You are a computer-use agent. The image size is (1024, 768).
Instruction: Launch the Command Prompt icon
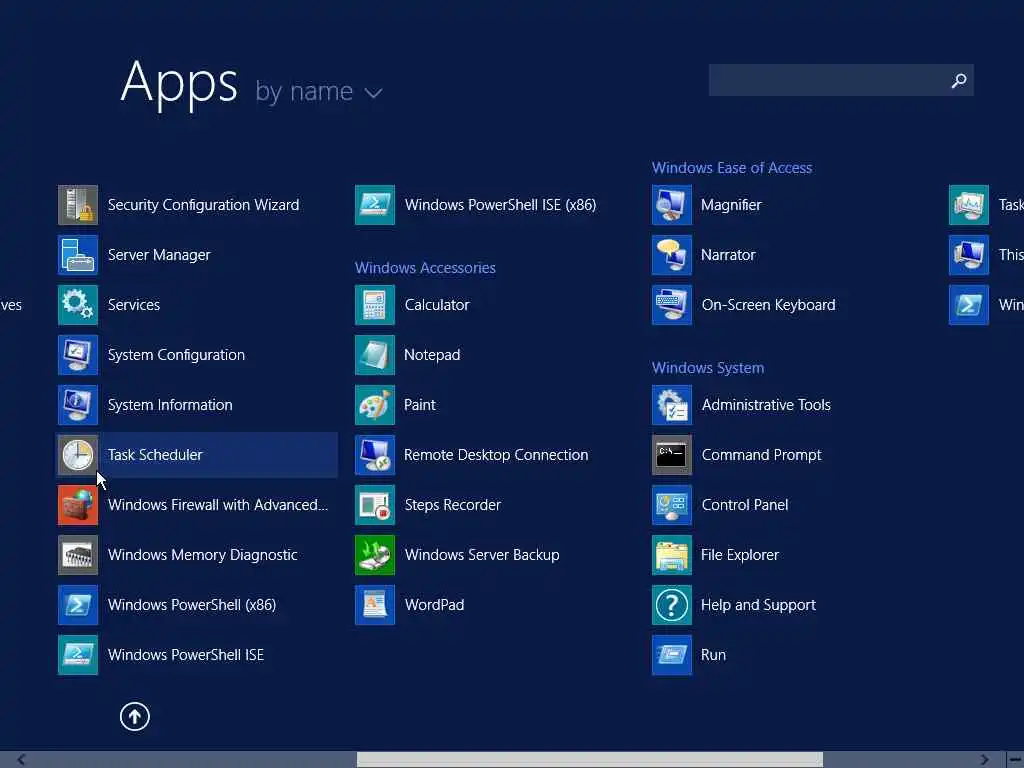point(672,455)
